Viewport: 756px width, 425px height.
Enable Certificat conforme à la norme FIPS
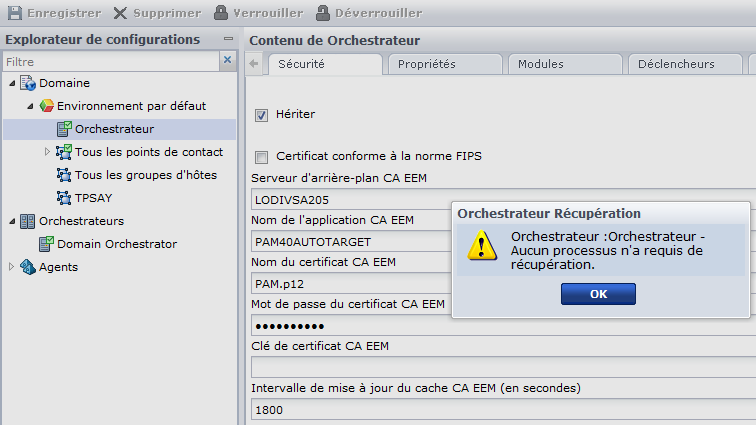click(262, 157)
